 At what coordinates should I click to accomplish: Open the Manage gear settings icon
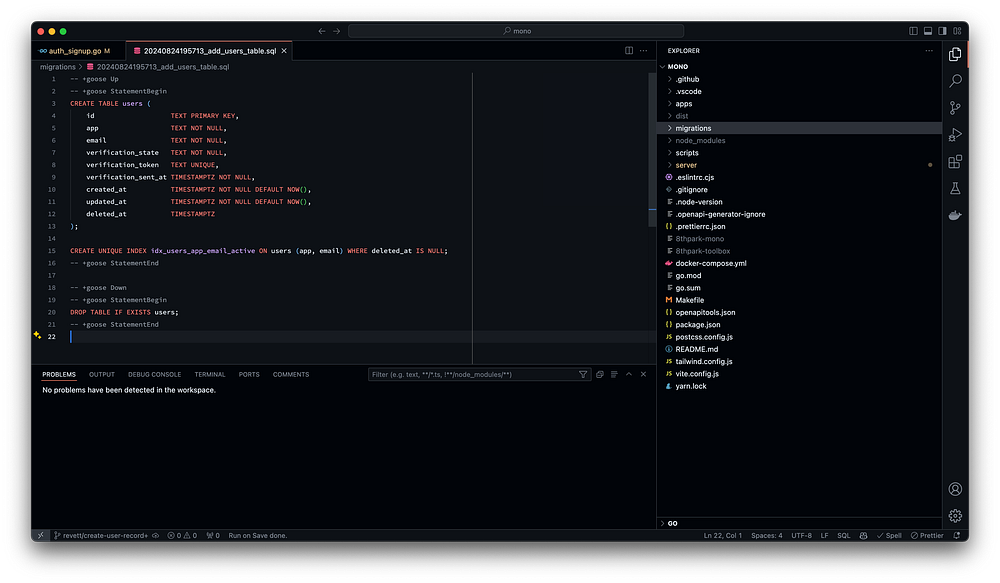coord(955,516)
